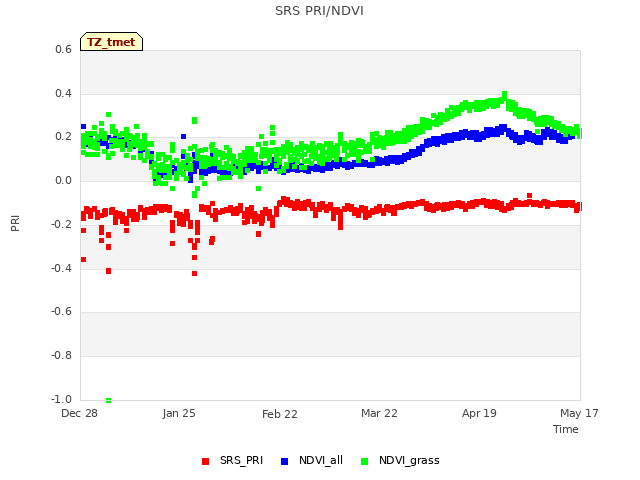Select the NDVI_all legend label
Viewport: 640px width, 480px height.
321,460
